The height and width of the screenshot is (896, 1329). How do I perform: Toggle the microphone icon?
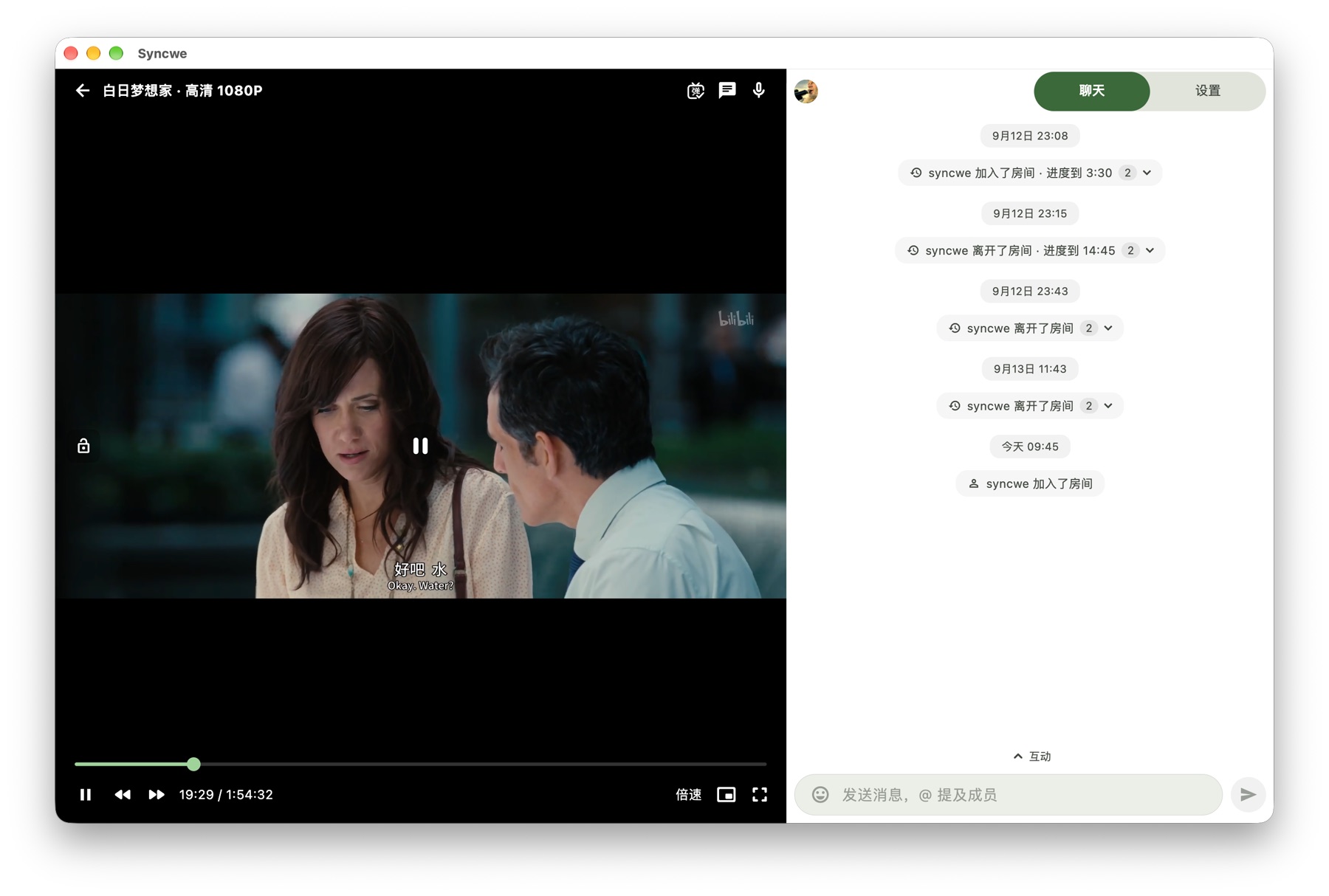tap(758, 90)
